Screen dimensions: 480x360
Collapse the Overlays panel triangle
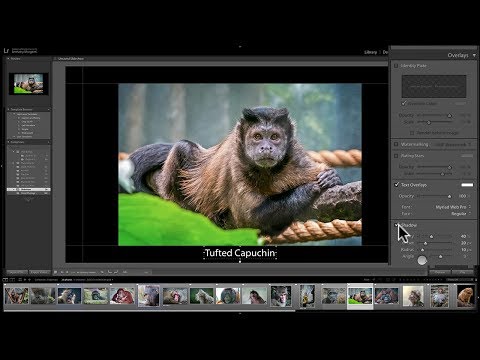click(x=474, y=55)
